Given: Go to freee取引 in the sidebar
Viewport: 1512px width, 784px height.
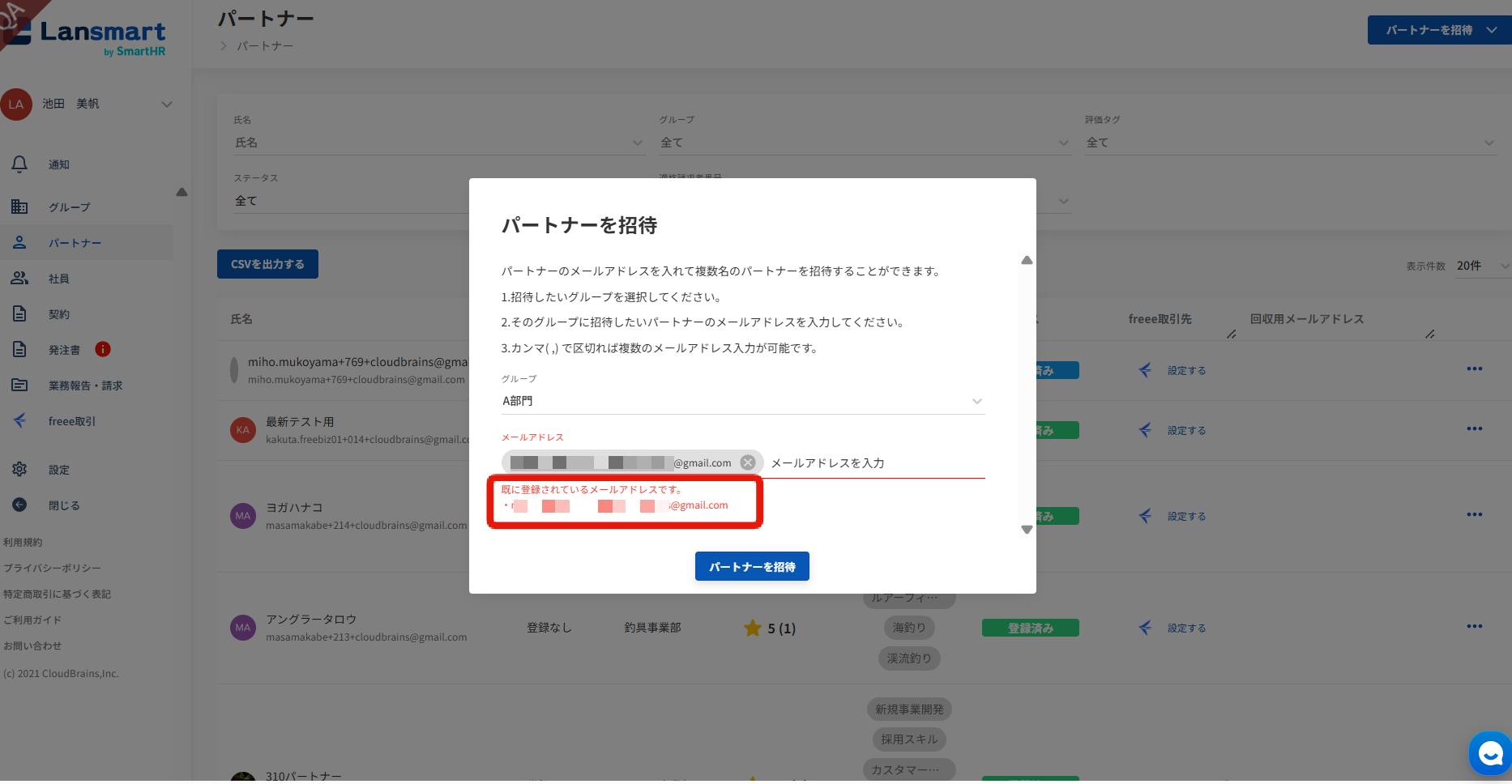Looking at the screenshot, I should coord(72,421).
